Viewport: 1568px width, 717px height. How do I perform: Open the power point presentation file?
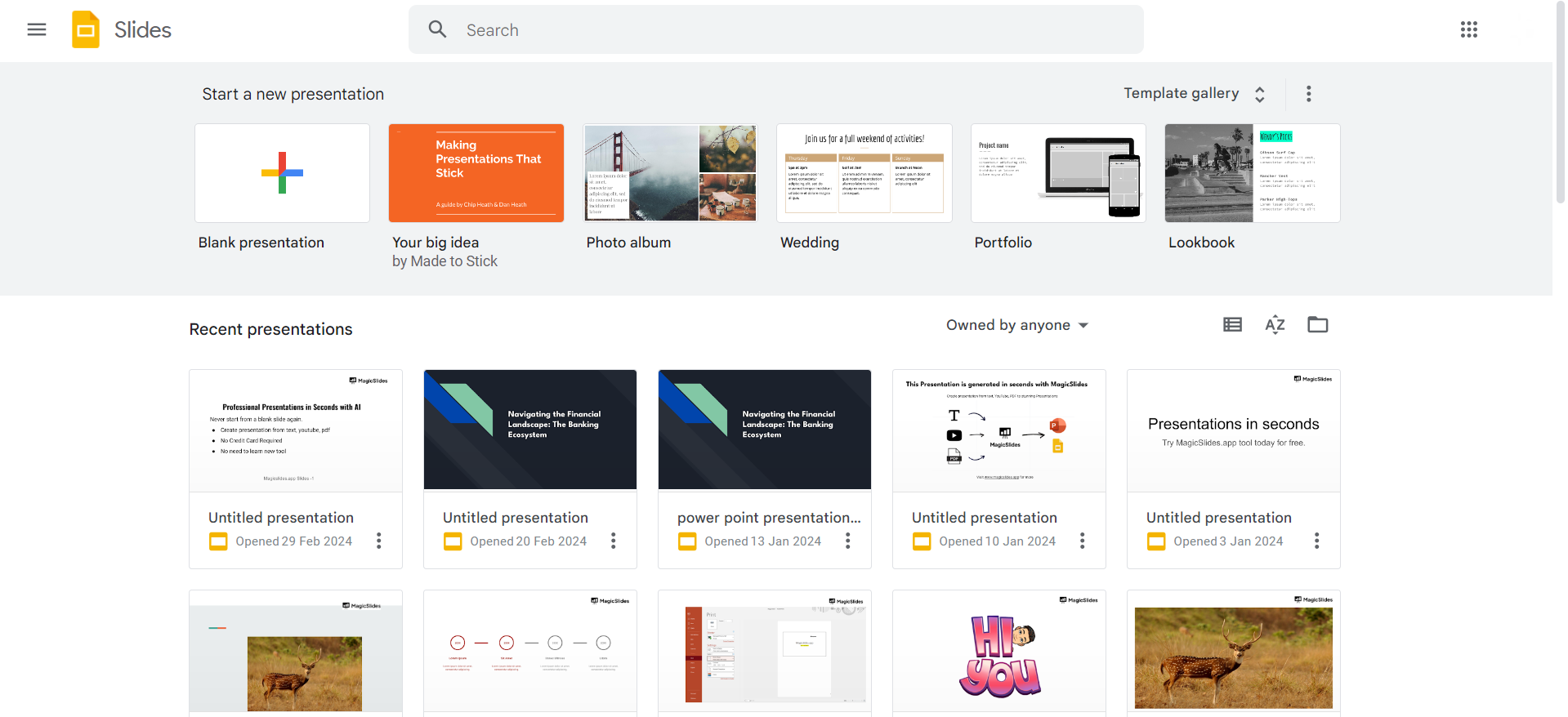pos(765,430)
